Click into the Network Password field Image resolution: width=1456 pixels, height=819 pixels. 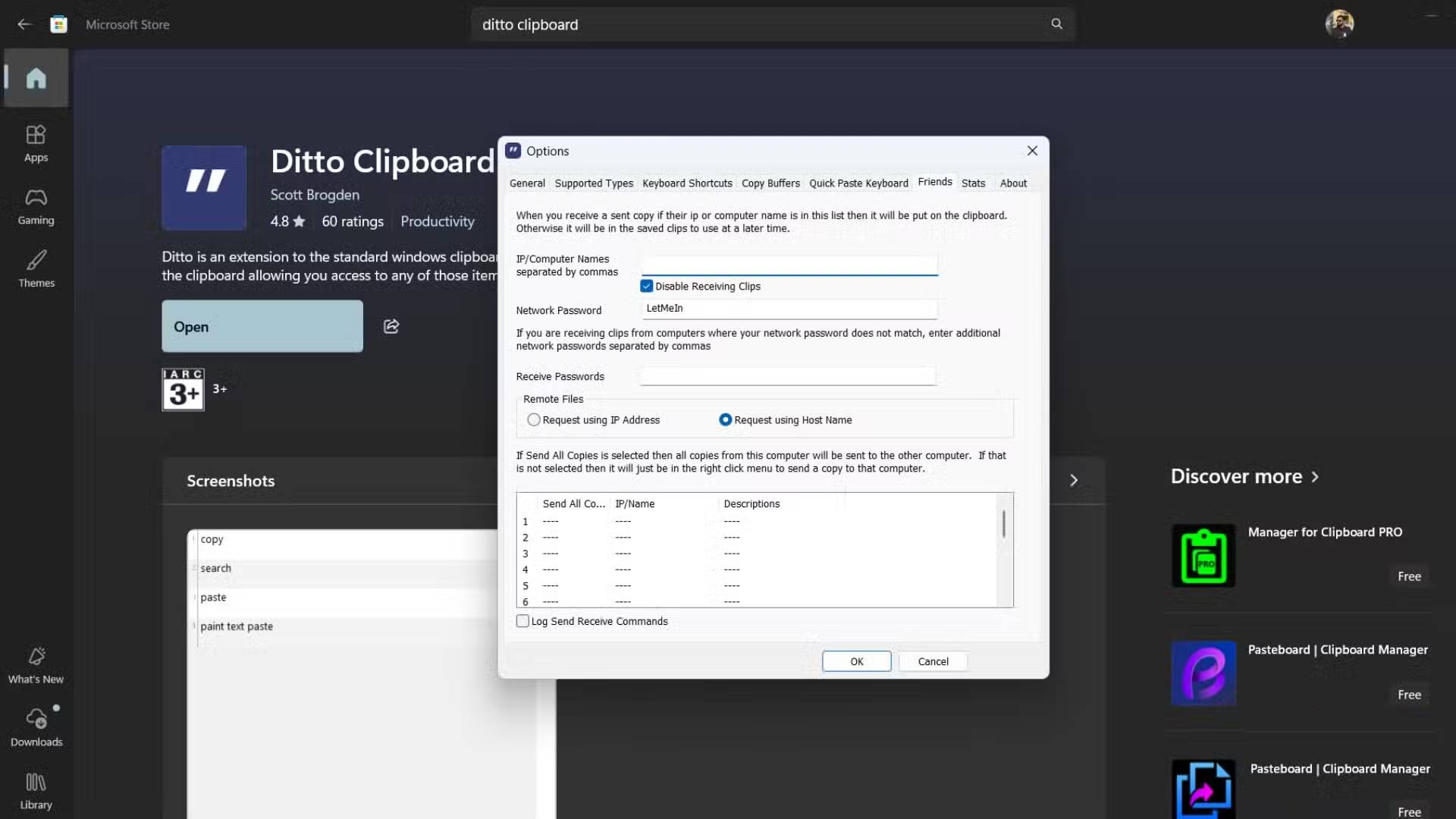tap(789, 309)
